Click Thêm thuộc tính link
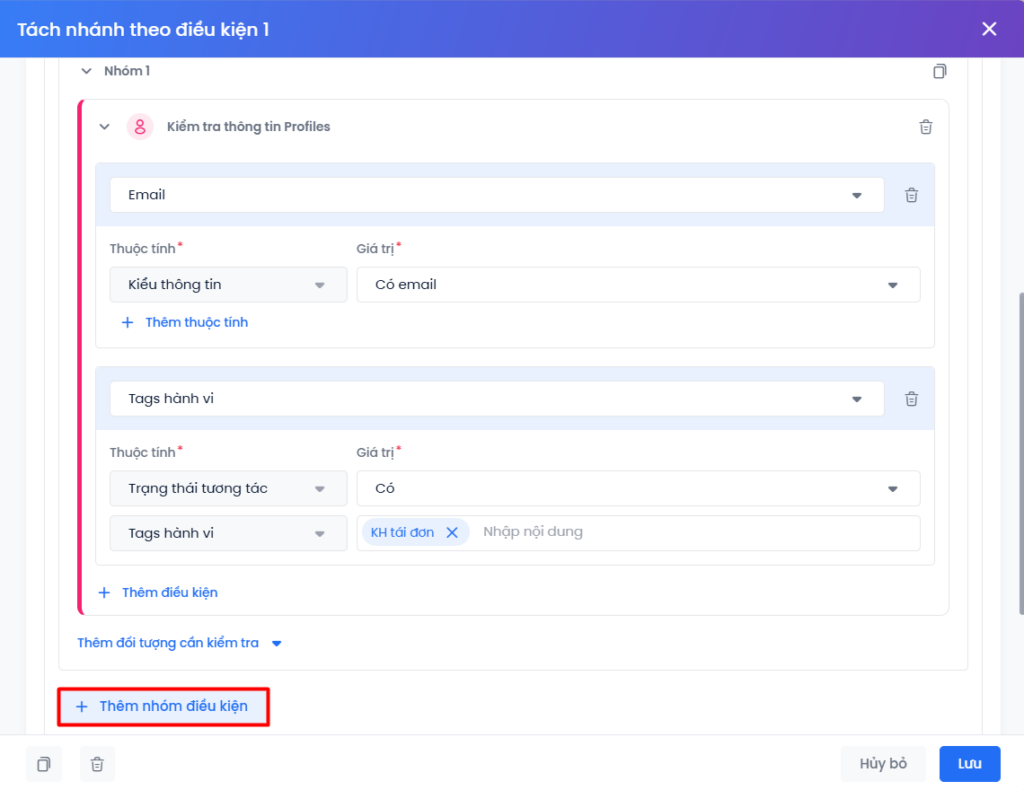Screen dimensions: 1024x790 click(x=184, y=323)
